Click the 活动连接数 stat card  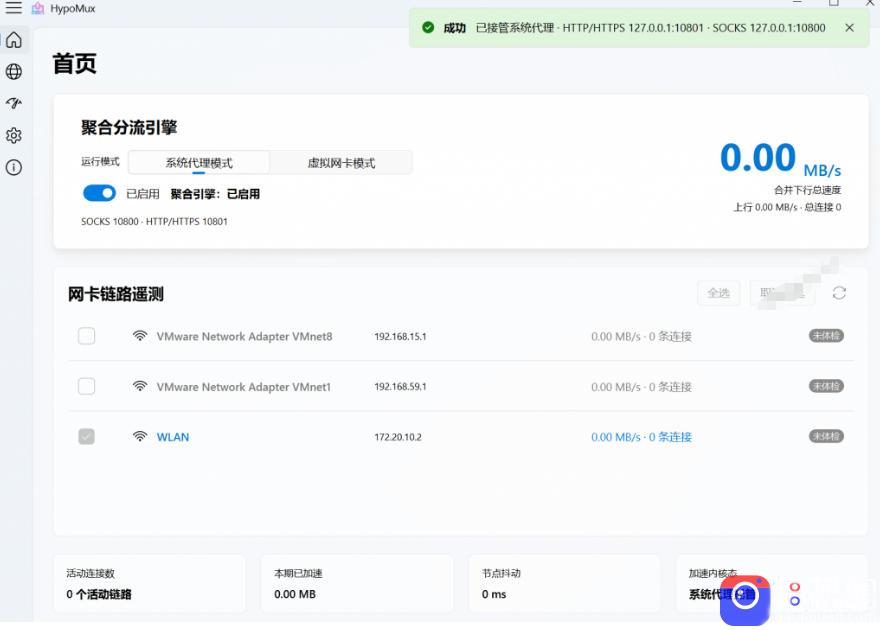[x=150, y=583]
